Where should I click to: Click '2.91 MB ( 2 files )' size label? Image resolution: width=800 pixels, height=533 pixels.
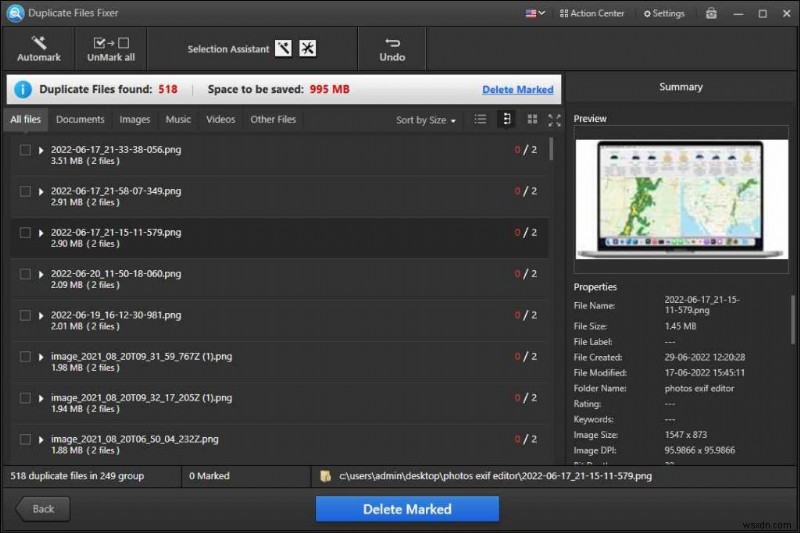point(85,202)
